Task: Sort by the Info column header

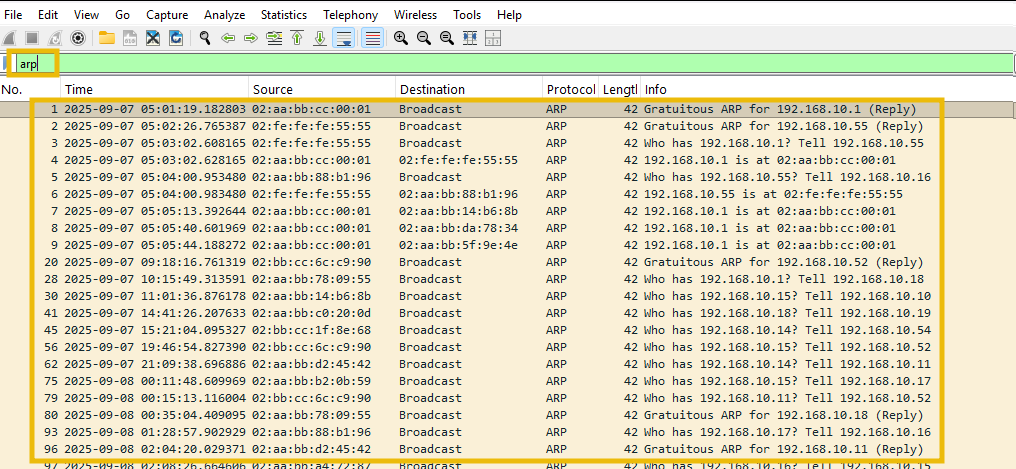Action: [x=828, y=89]
